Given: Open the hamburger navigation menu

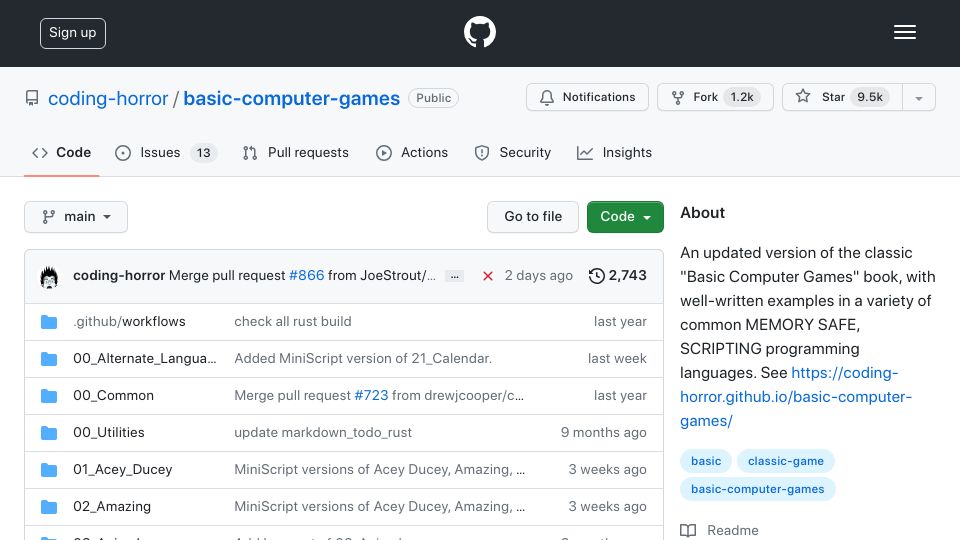Looking at the screenshot, I should 904,32.
